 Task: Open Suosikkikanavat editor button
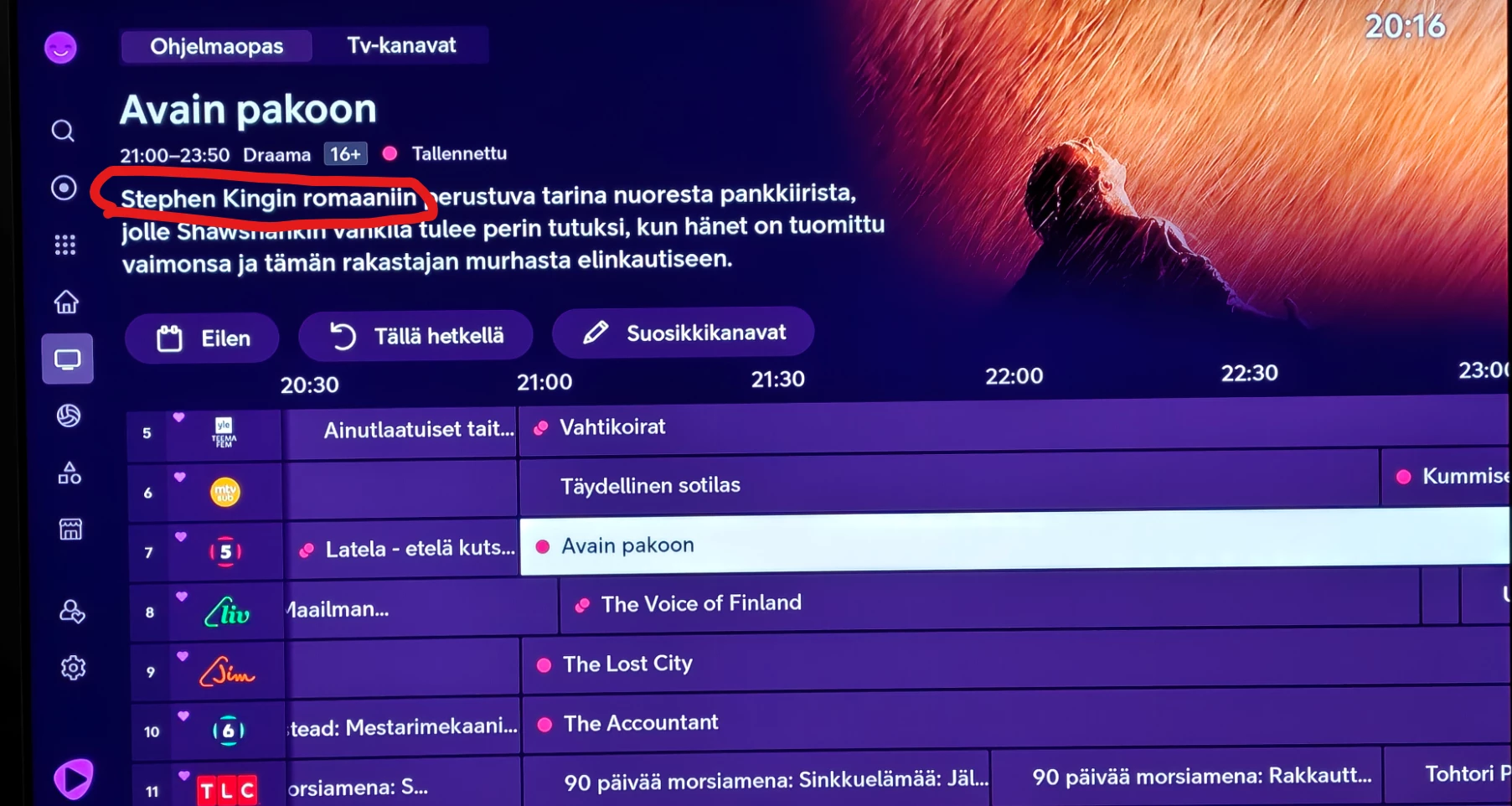click(x=683, y=333)
